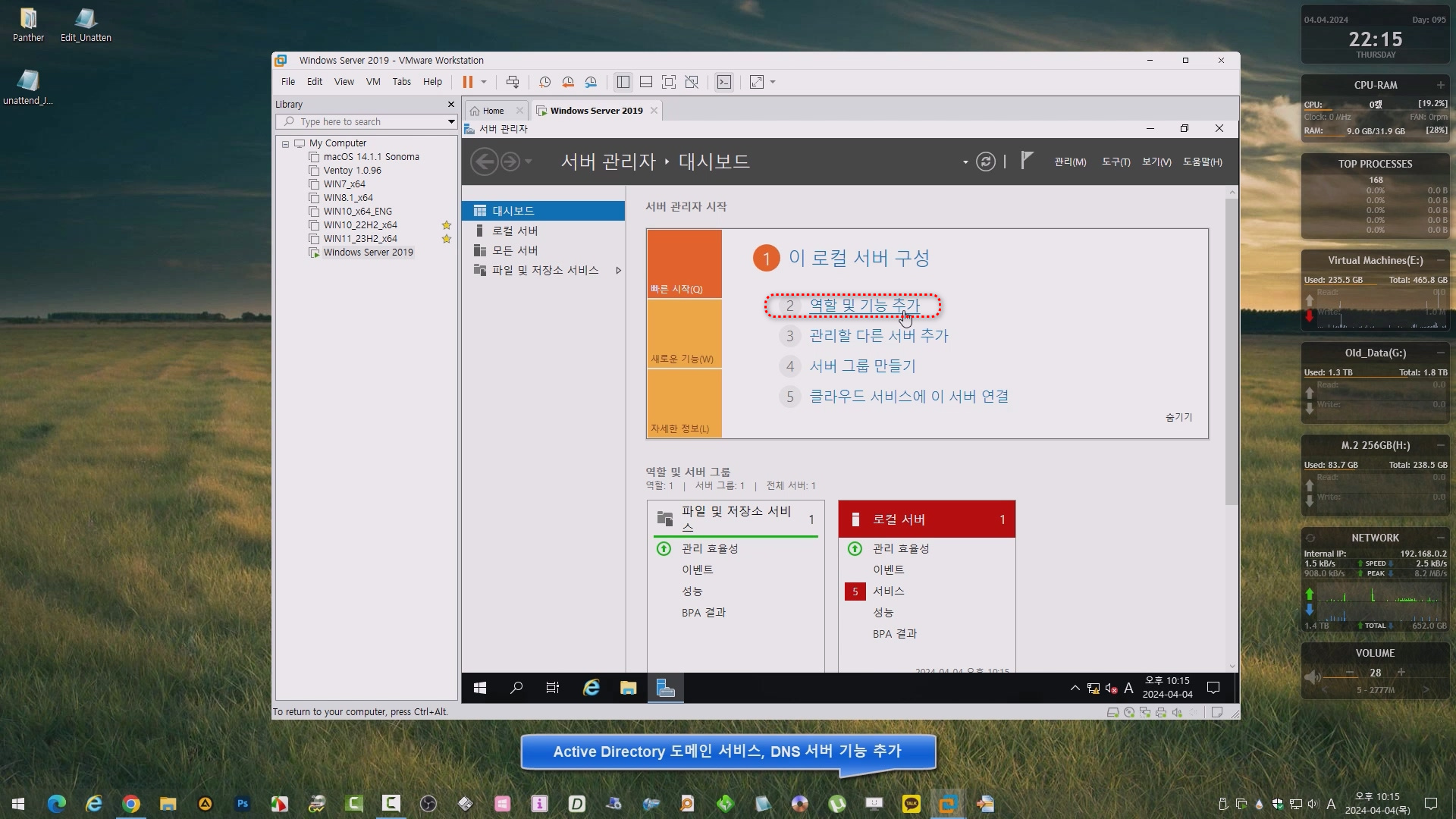Click the Server Manager forward arrow
Screen dimensions: 1456x819
tap(510, 162)
